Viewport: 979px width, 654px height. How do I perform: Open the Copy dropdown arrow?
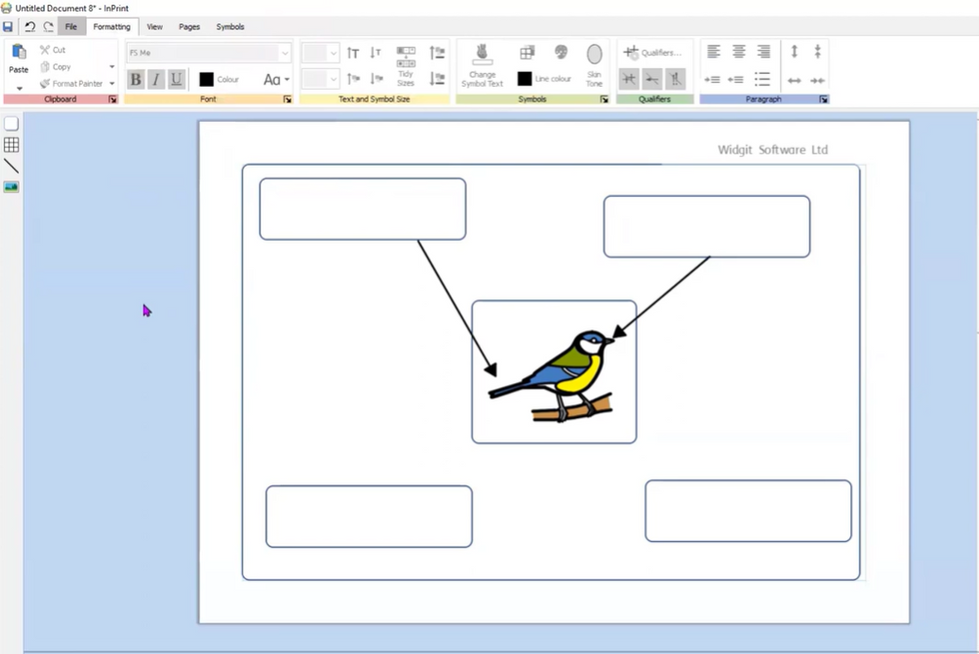[x=112, y=67]
